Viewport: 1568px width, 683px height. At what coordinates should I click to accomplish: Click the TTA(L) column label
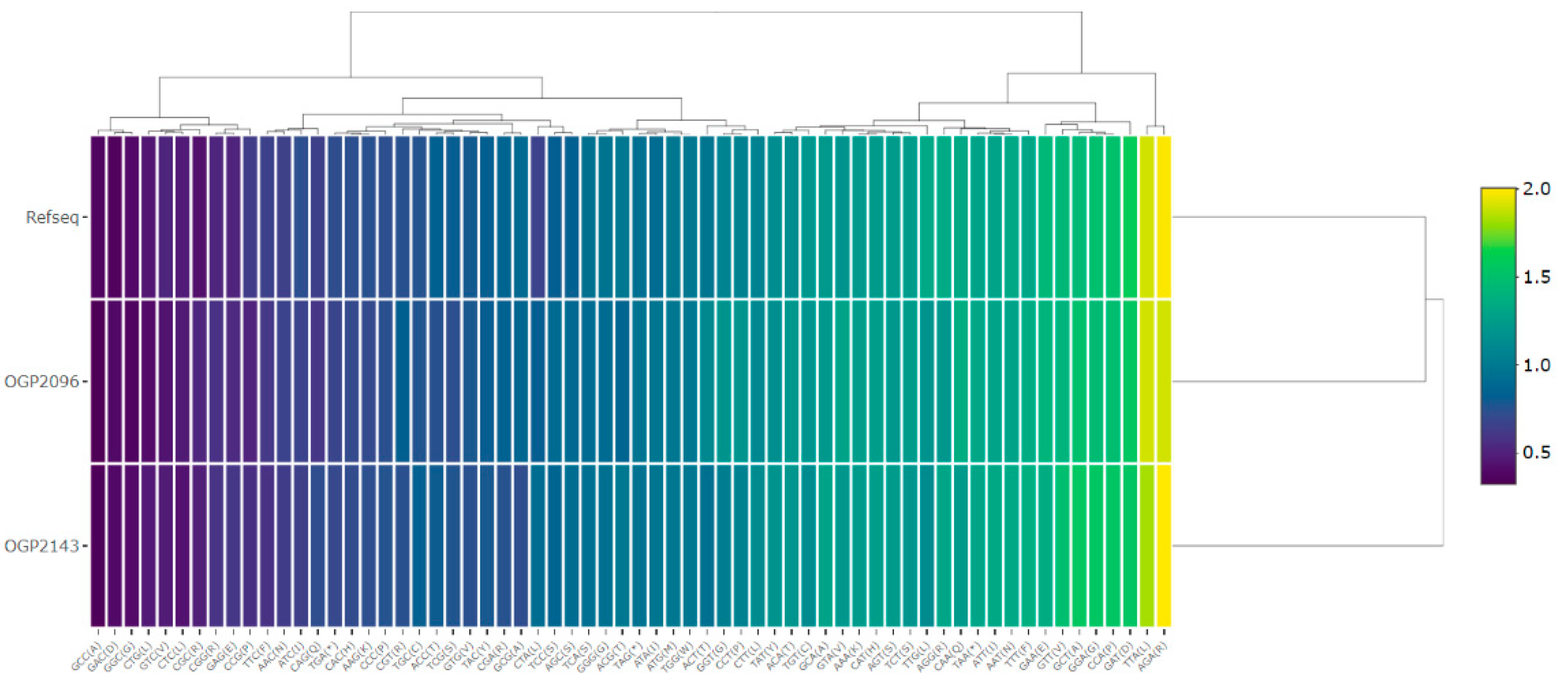(1136, 657)
